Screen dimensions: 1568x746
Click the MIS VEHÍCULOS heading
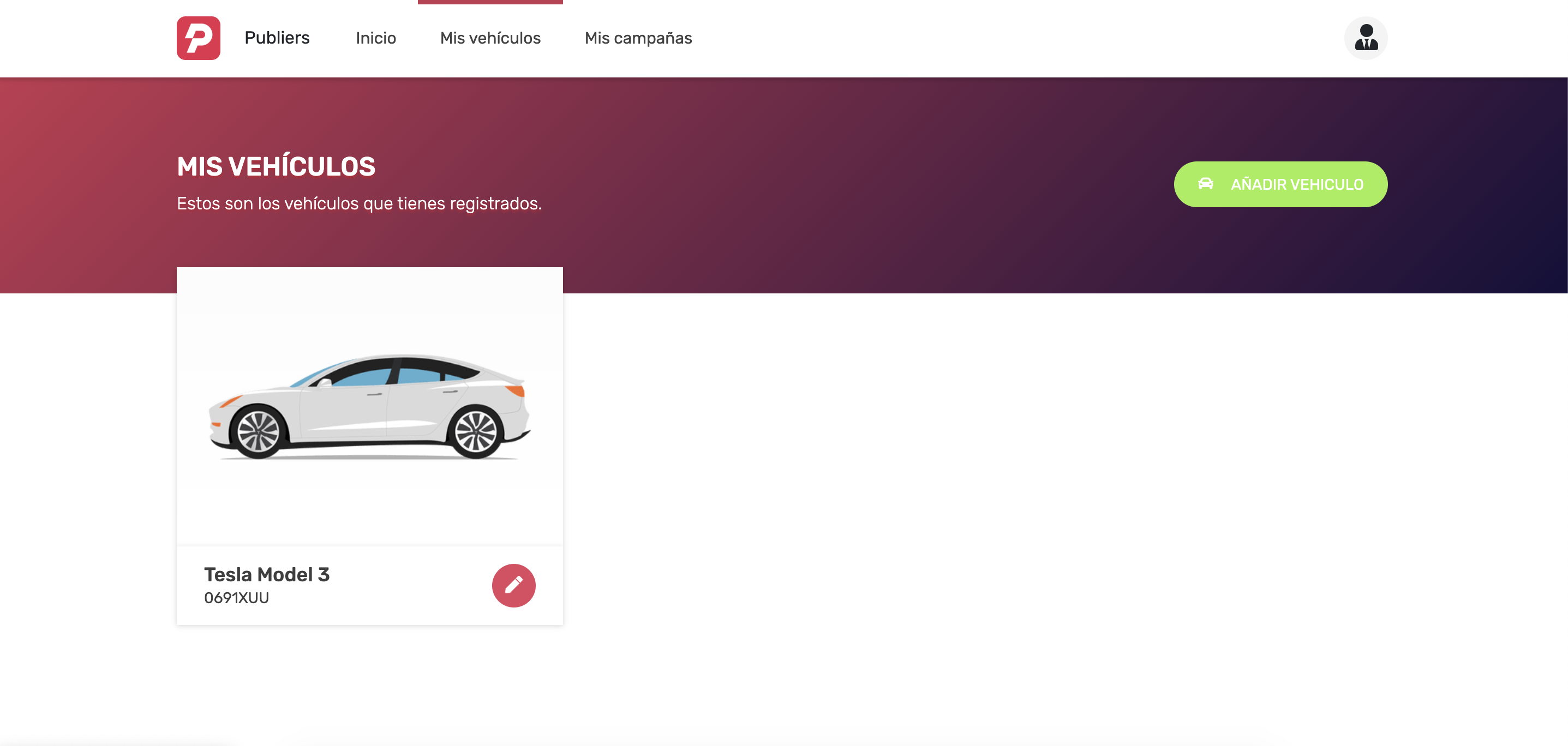276,166
